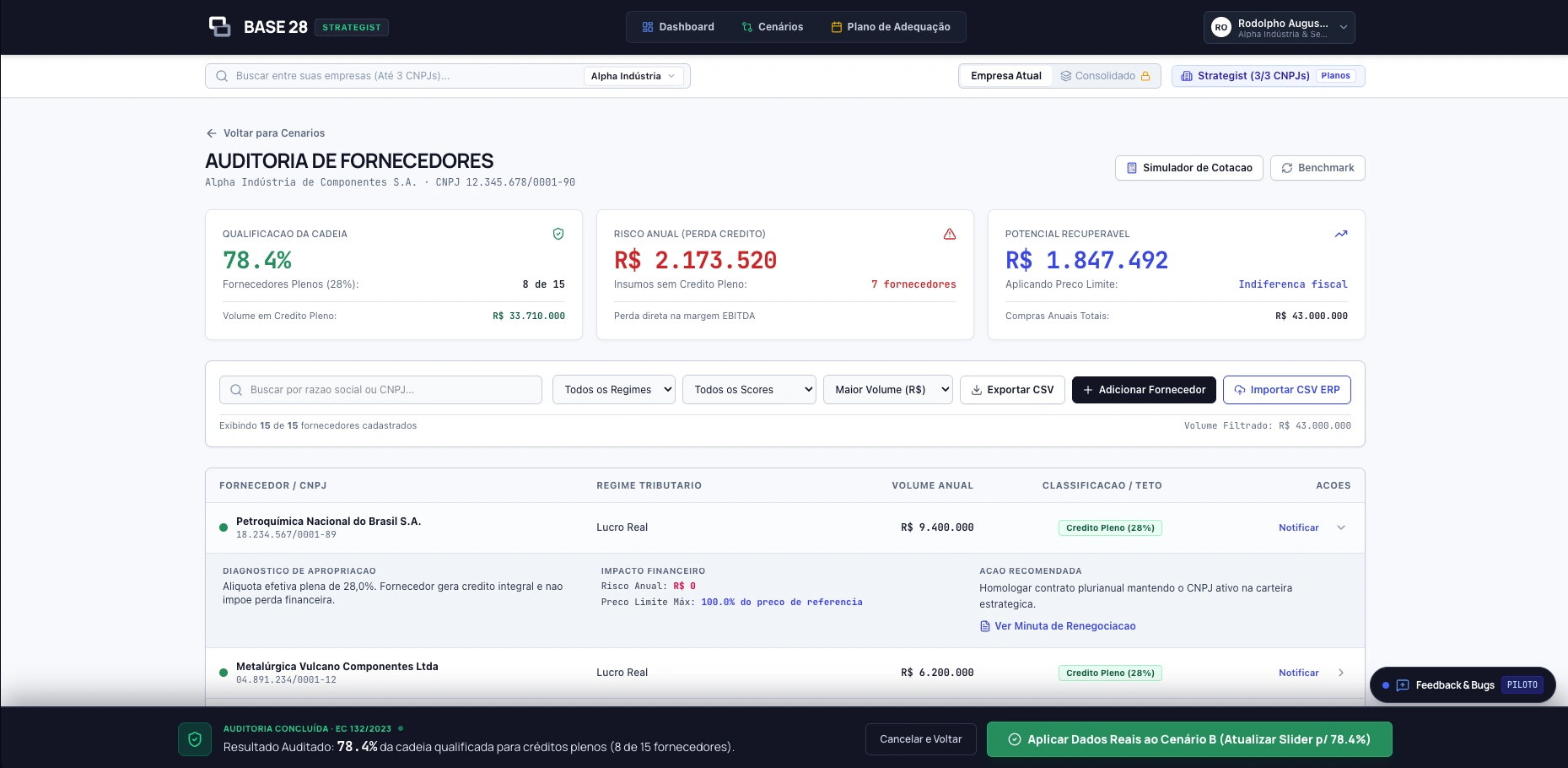Image resolution: width=1568 pixels, height=768 pixels.
Task: Click Aplicar Dados Reais ao Cenário B button
Action: [x=1189, y=739]
